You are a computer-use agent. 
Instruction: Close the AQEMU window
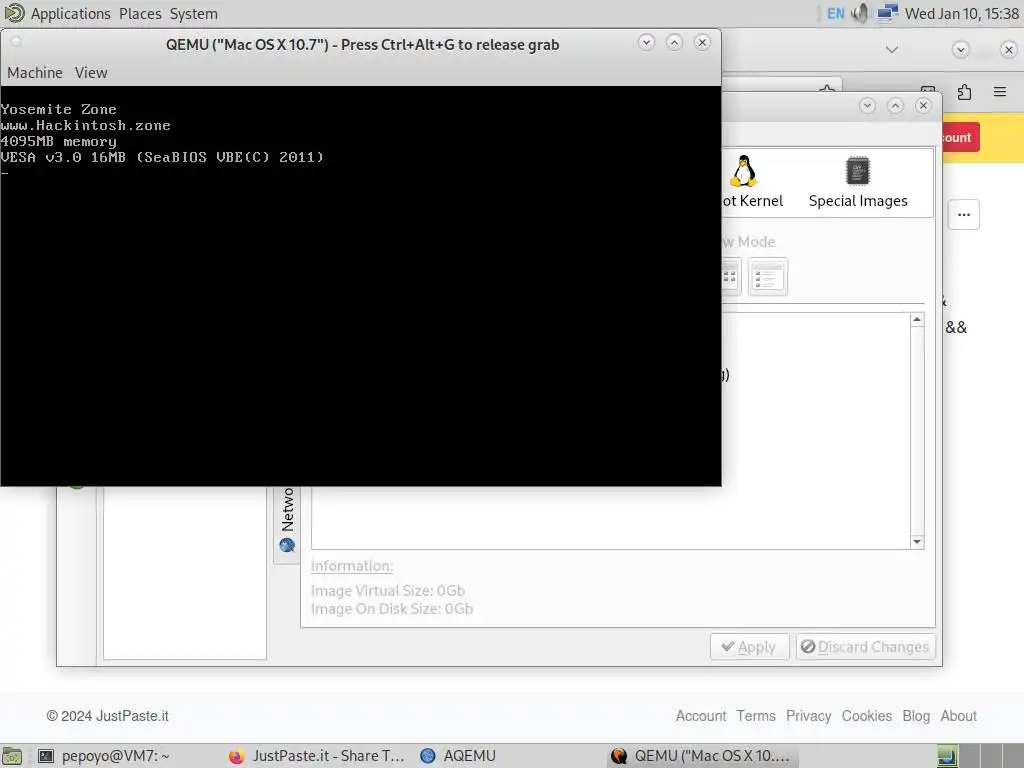tap(923, 105)
